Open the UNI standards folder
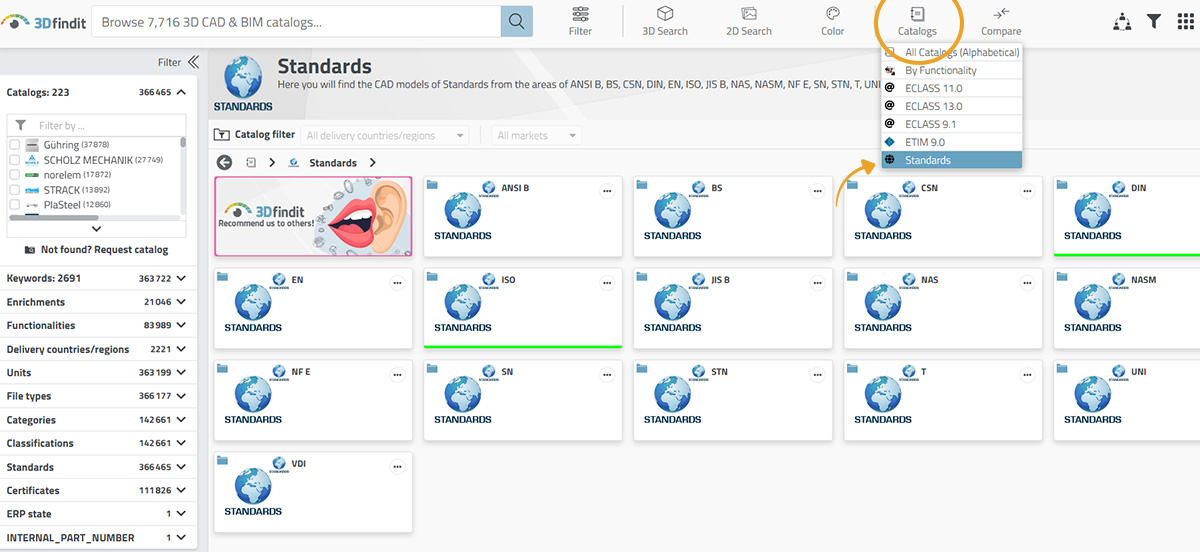 pos(1127,400)
